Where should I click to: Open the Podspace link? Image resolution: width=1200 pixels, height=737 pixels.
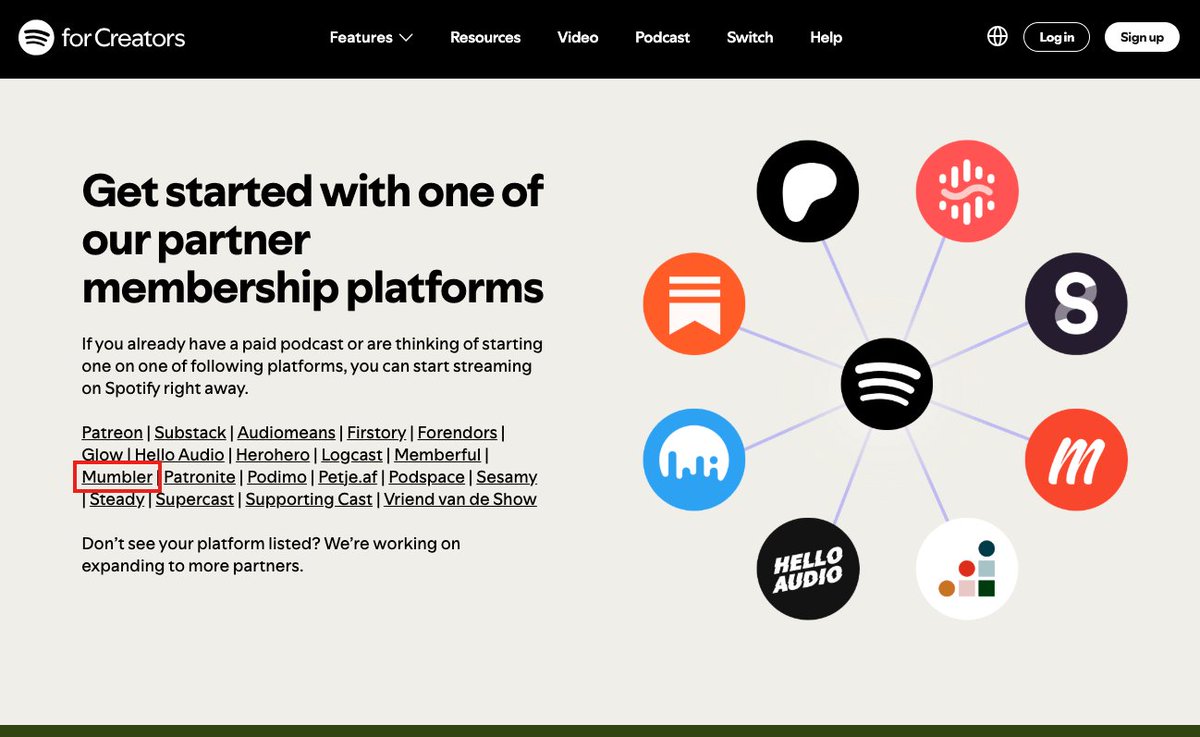click(x=427, y=477)
